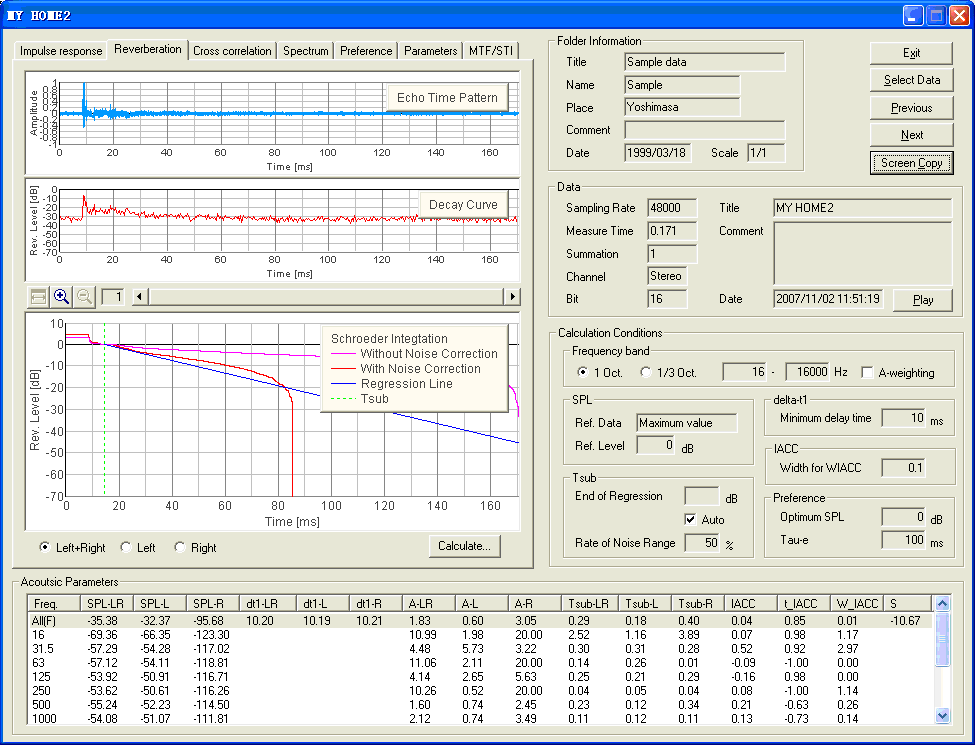
Task: Click the lower frequency limit field 16
Action: [x=744, y=372]
